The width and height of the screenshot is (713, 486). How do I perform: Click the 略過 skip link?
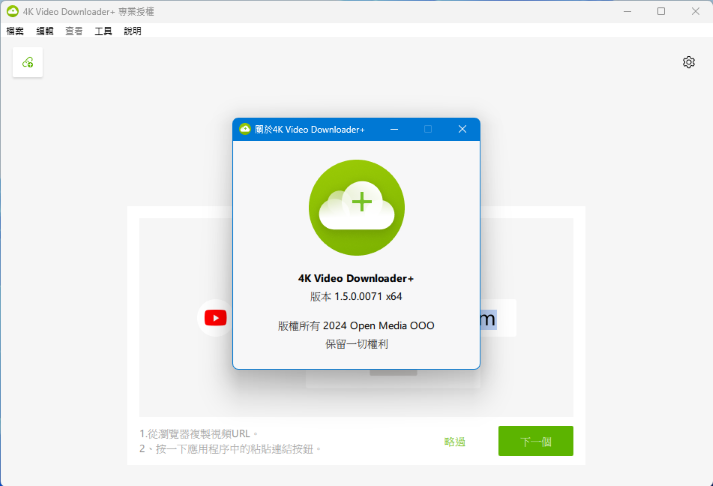click(455, 441)
